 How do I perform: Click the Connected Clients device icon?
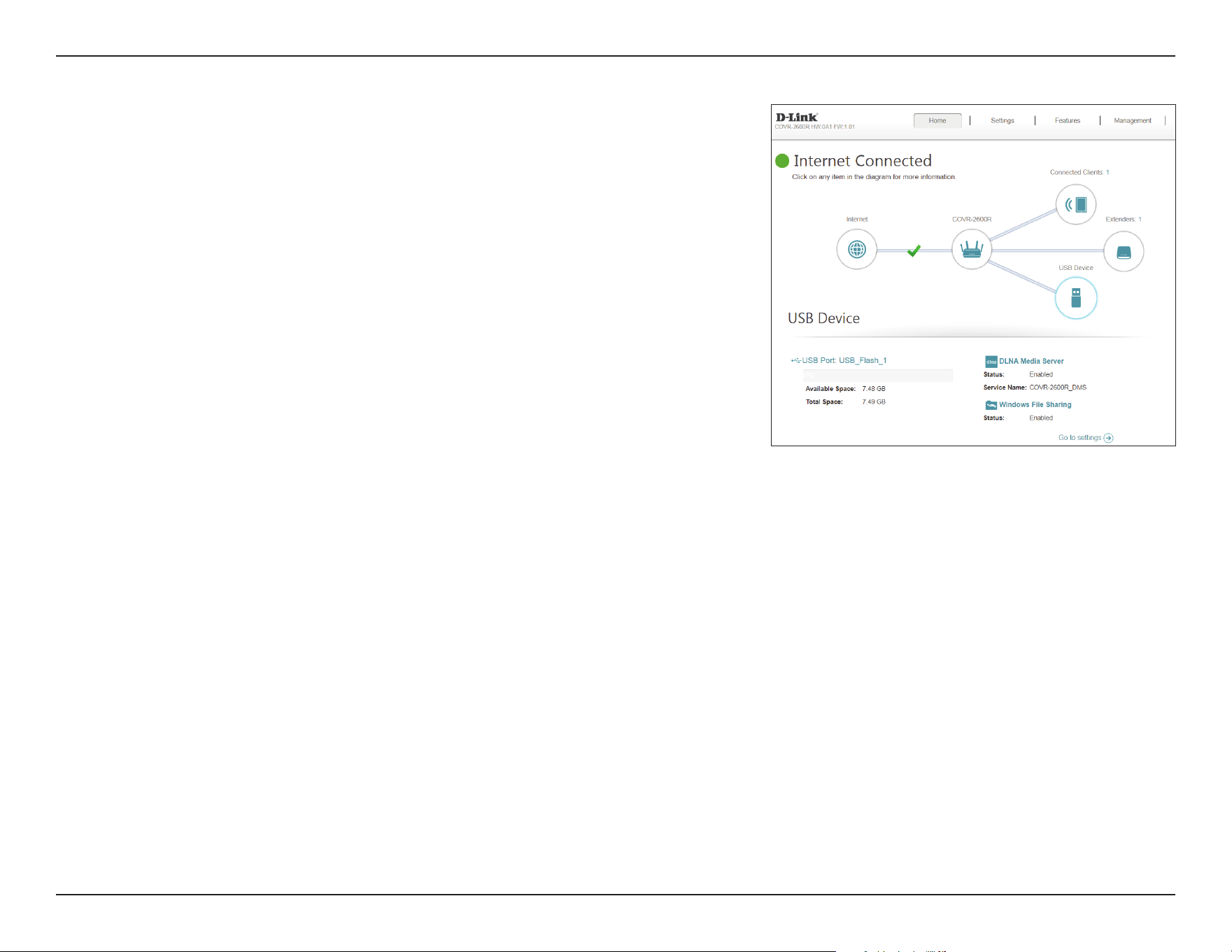click(x=1076, y=204)
